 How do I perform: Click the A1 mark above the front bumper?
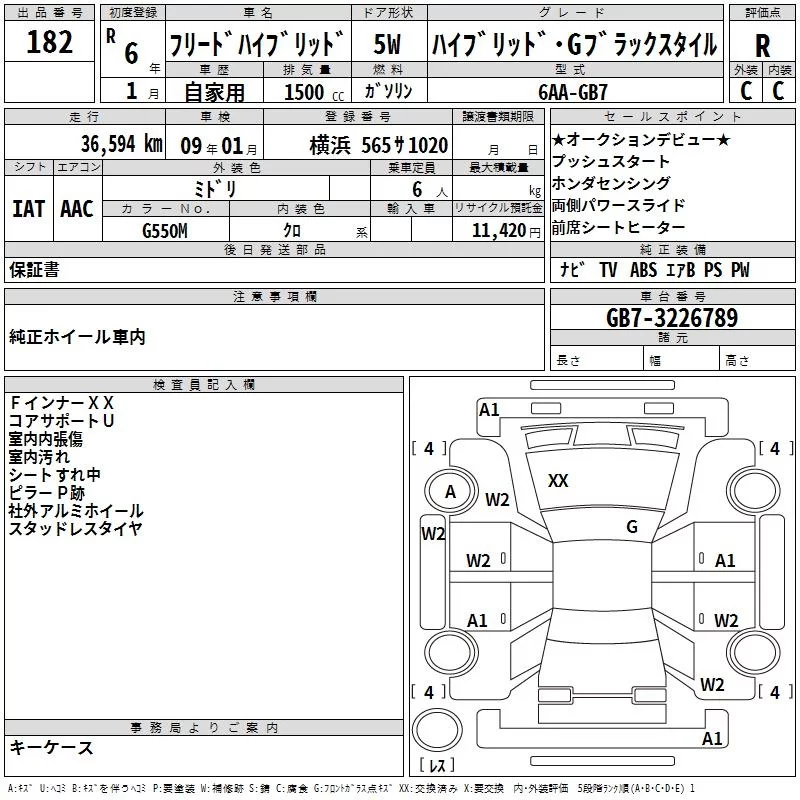[x=489, y=409]
